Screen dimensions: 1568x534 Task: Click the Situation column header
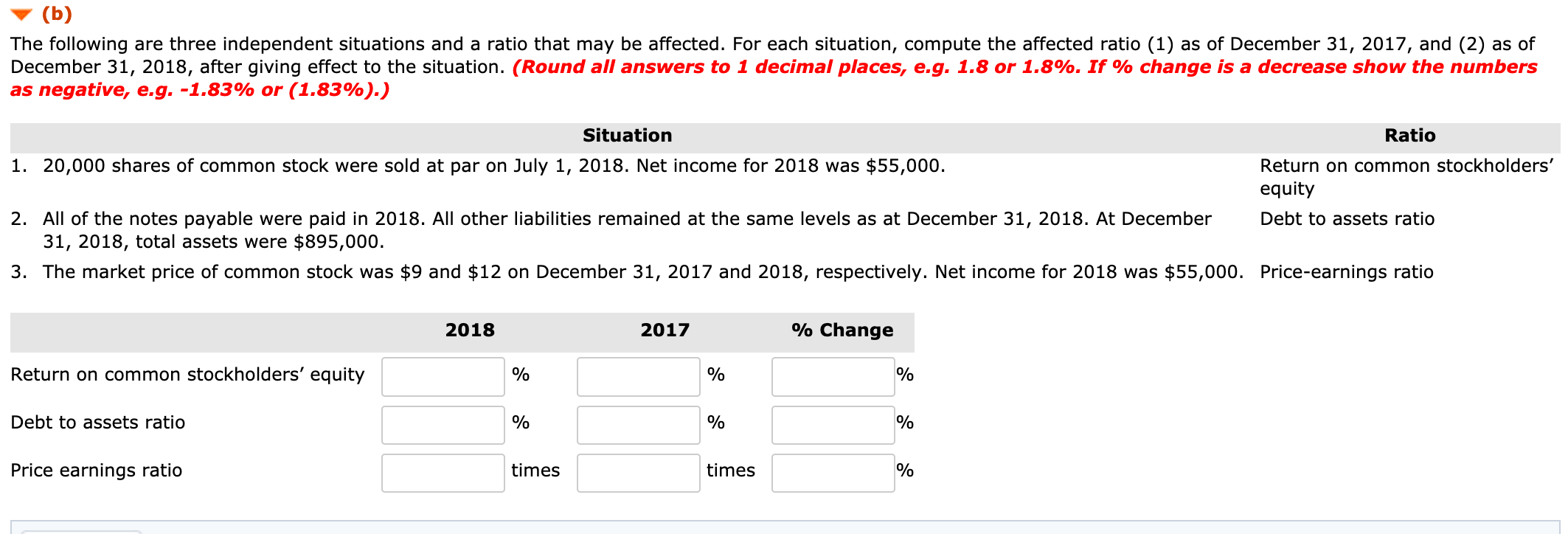(x=626, y=135)
